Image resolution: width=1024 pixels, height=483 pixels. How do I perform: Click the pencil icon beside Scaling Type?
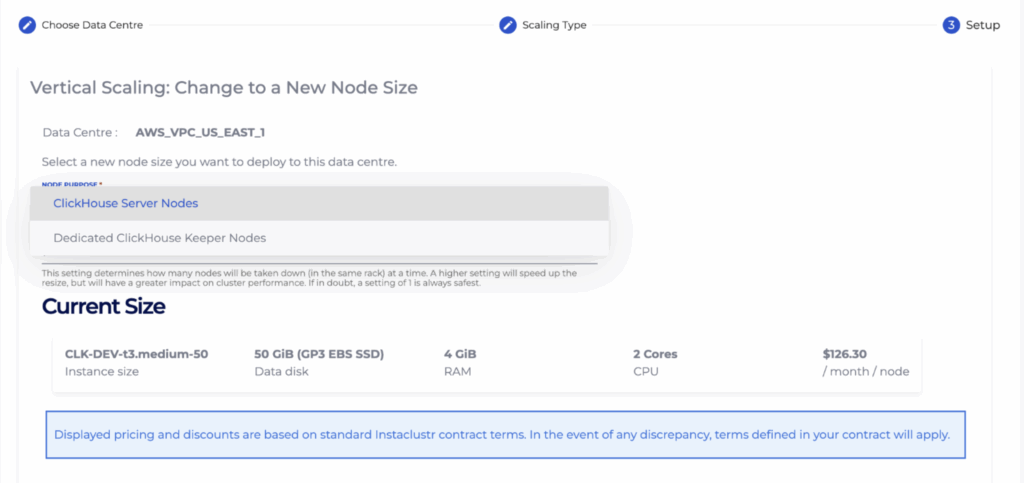click(508, 25)
